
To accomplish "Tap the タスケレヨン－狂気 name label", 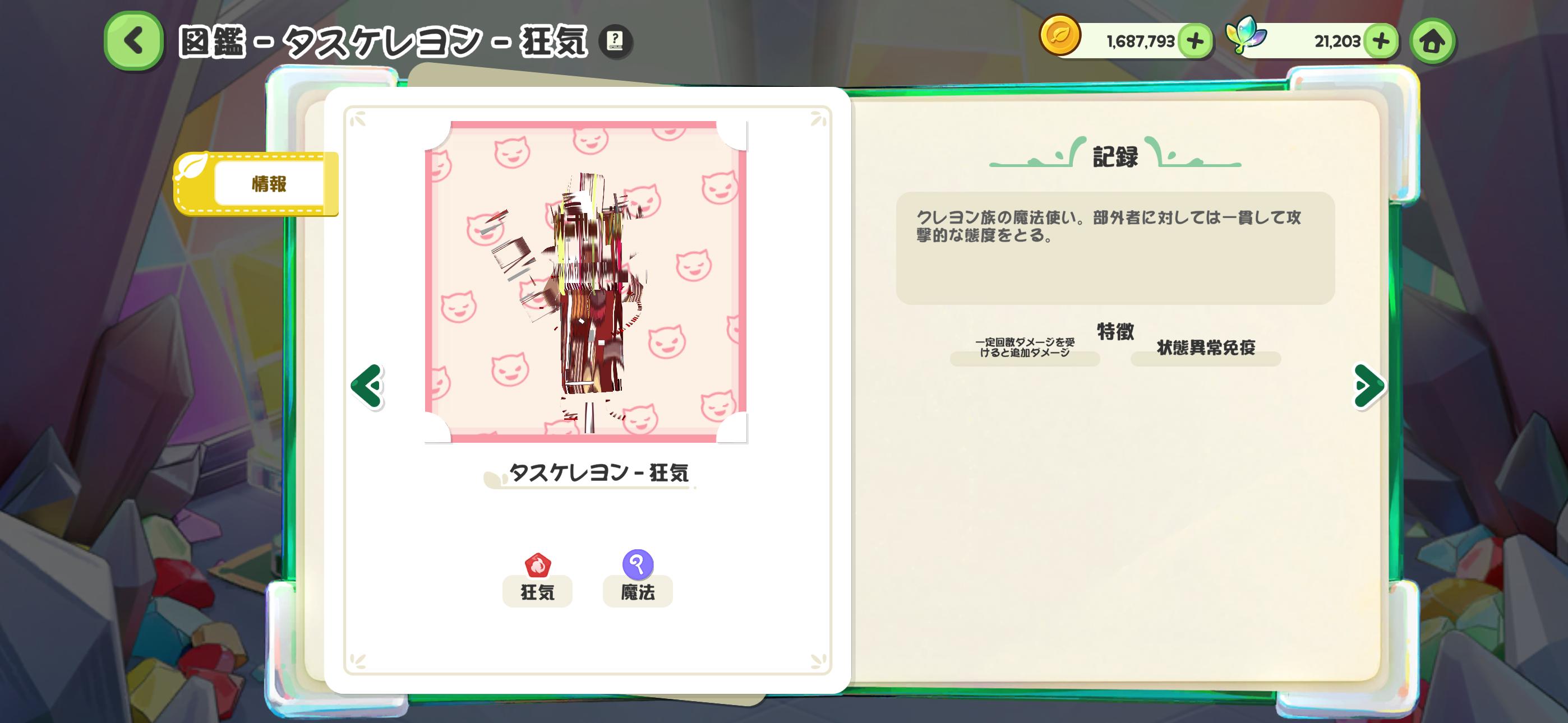I will [x=598, y=472].
